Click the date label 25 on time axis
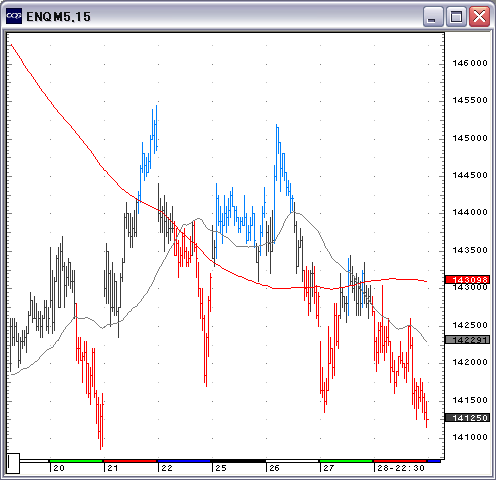This screenshot has height=480, width=496. 221,468
